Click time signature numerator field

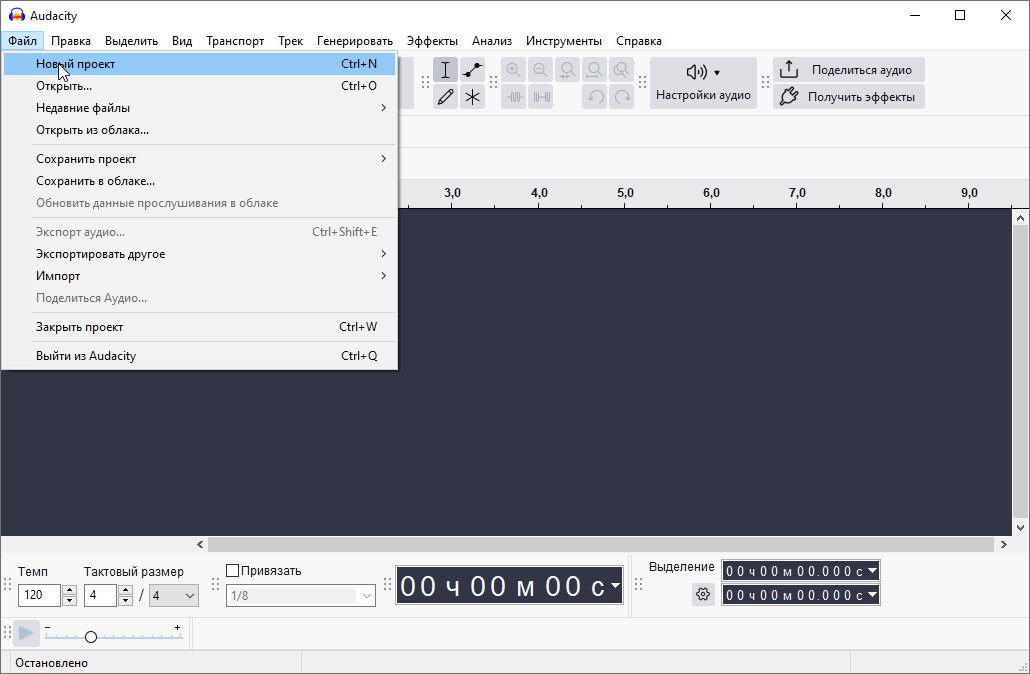tap(100, 595)
